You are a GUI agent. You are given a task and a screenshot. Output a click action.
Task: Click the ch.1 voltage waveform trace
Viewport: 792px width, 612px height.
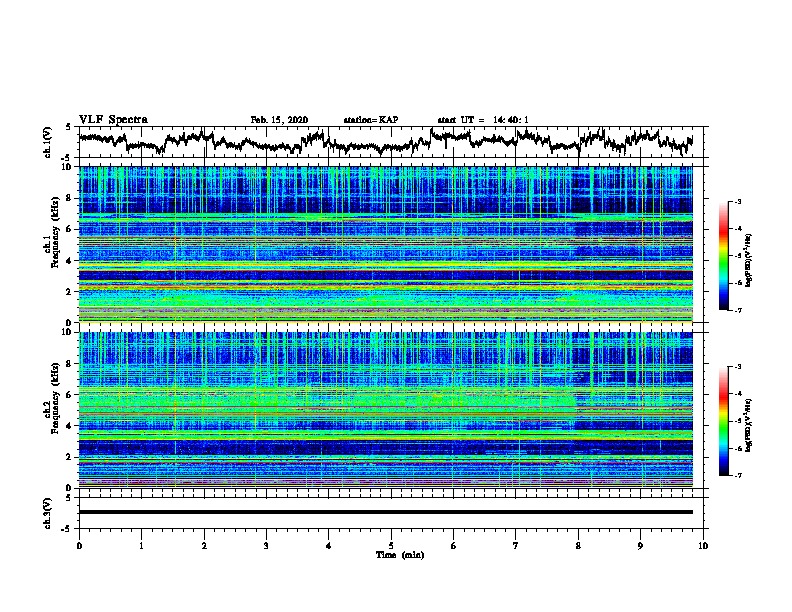coord(386,142)
